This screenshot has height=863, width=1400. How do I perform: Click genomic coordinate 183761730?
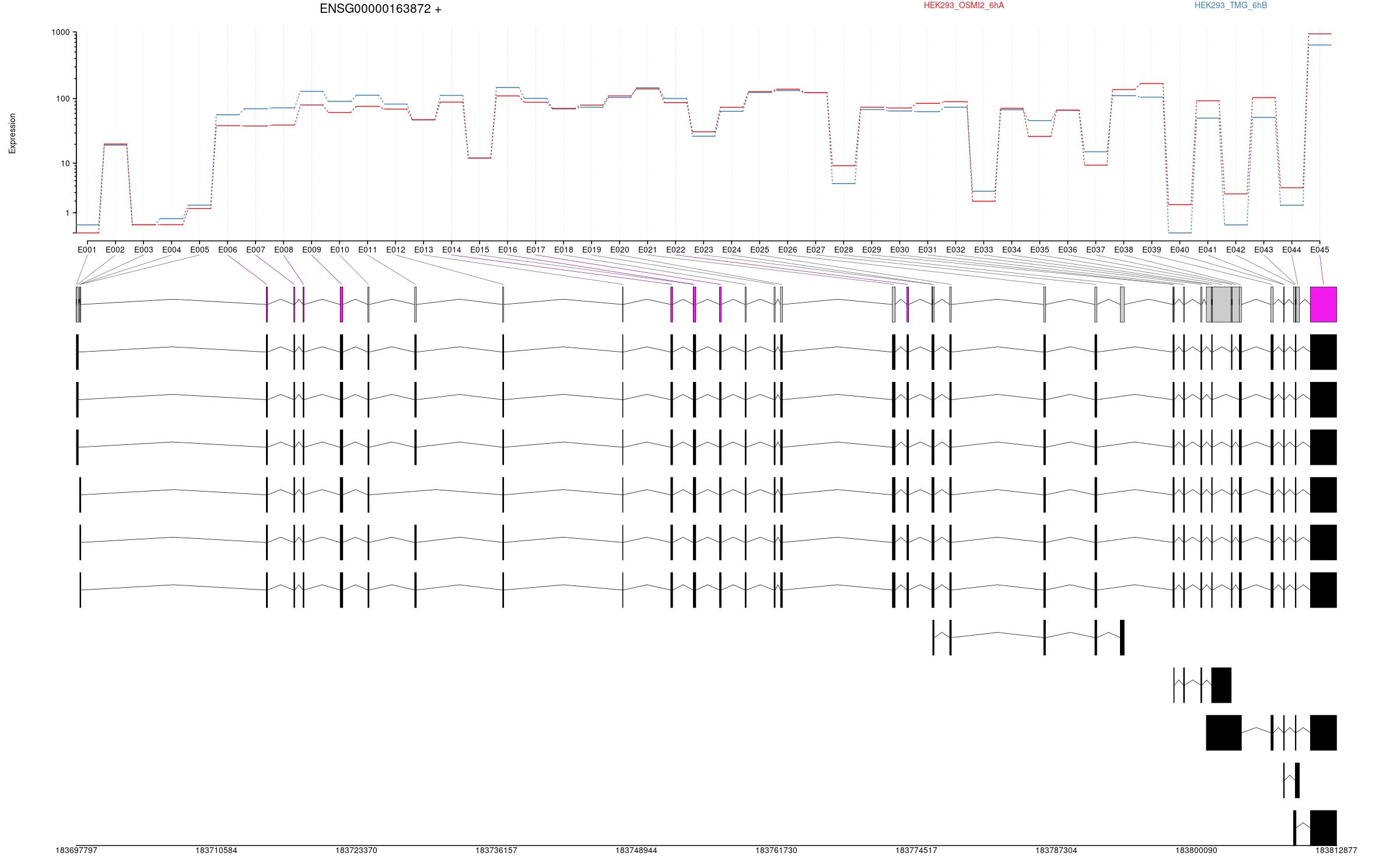(x=776, y=850)
